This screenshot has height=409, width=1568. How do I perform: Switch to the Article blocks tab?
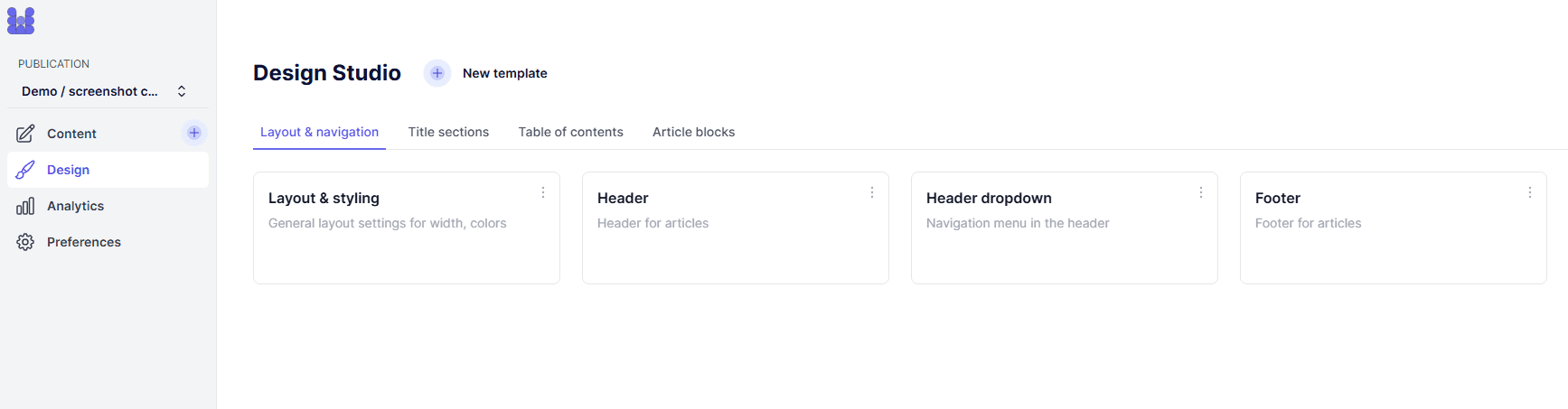[x=694, y=132]
